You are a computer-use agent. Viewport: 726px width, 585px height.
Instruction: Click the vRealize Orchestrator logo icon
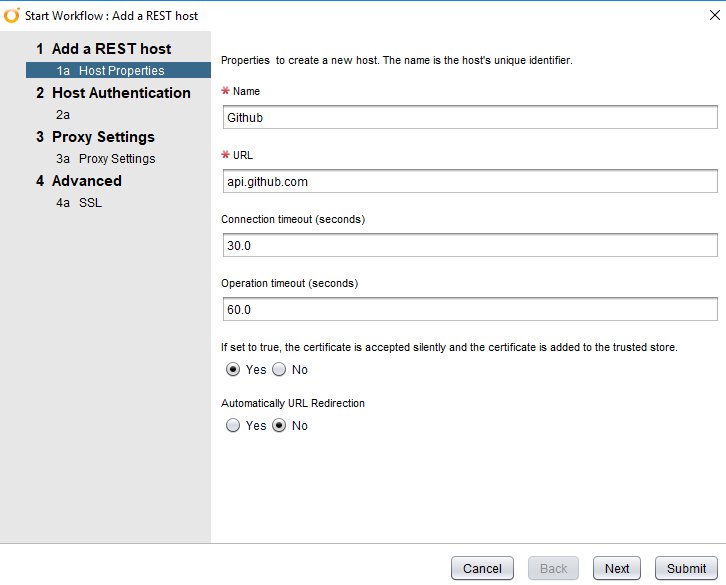pyautogui.click(x=12, y=15)
